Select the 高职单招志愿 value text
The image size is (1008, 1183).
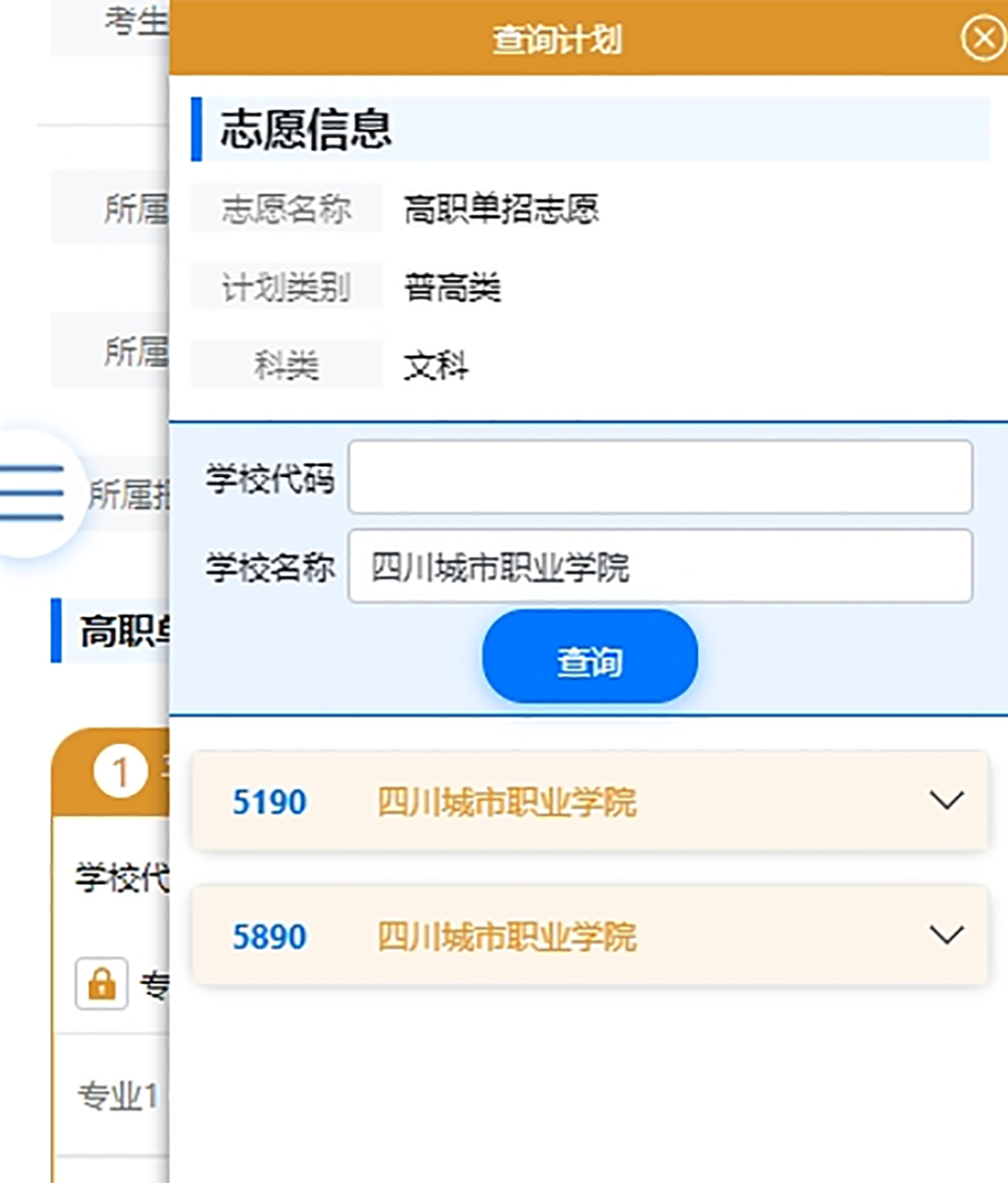[501, 208]
